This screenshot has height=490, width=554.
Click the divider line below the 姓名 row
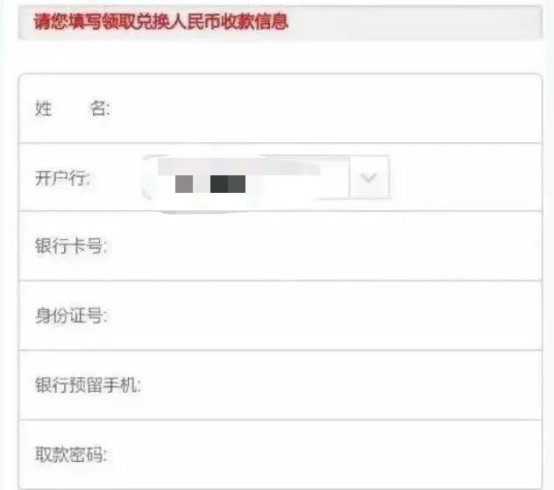click(280, 143)
